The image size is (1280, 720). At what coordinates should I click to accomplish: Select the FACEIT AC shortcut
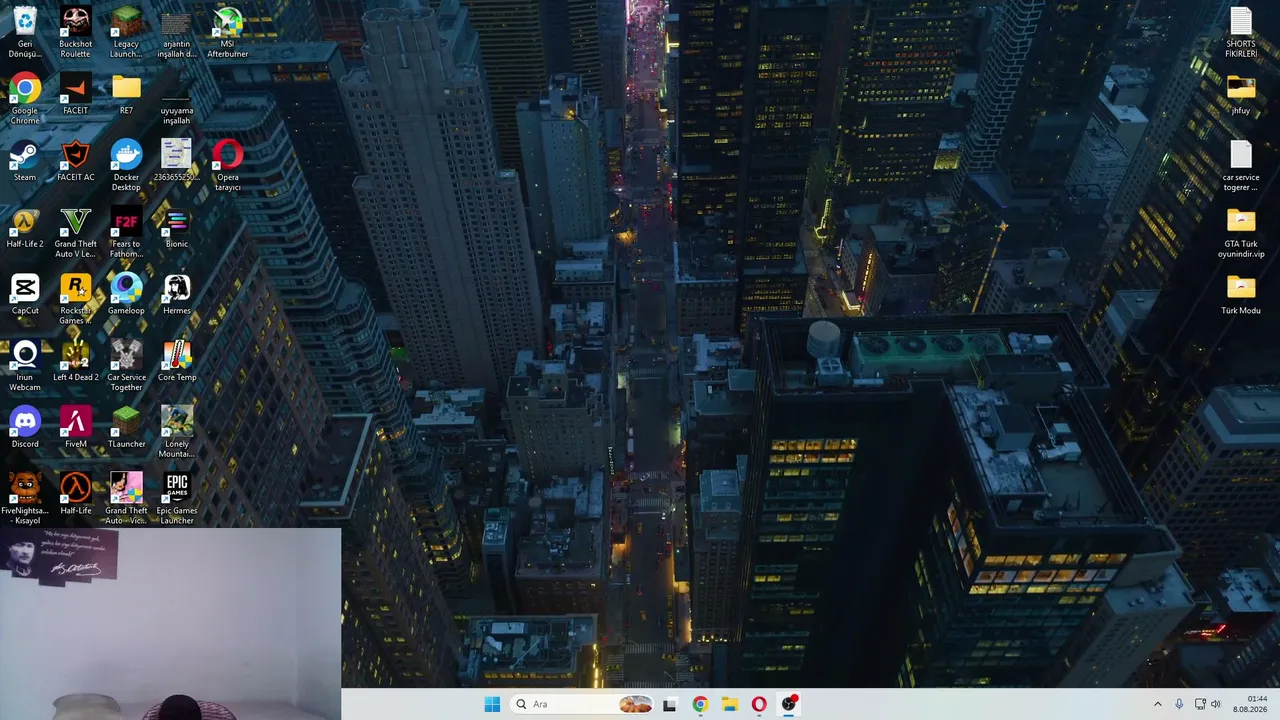(75, 161)
